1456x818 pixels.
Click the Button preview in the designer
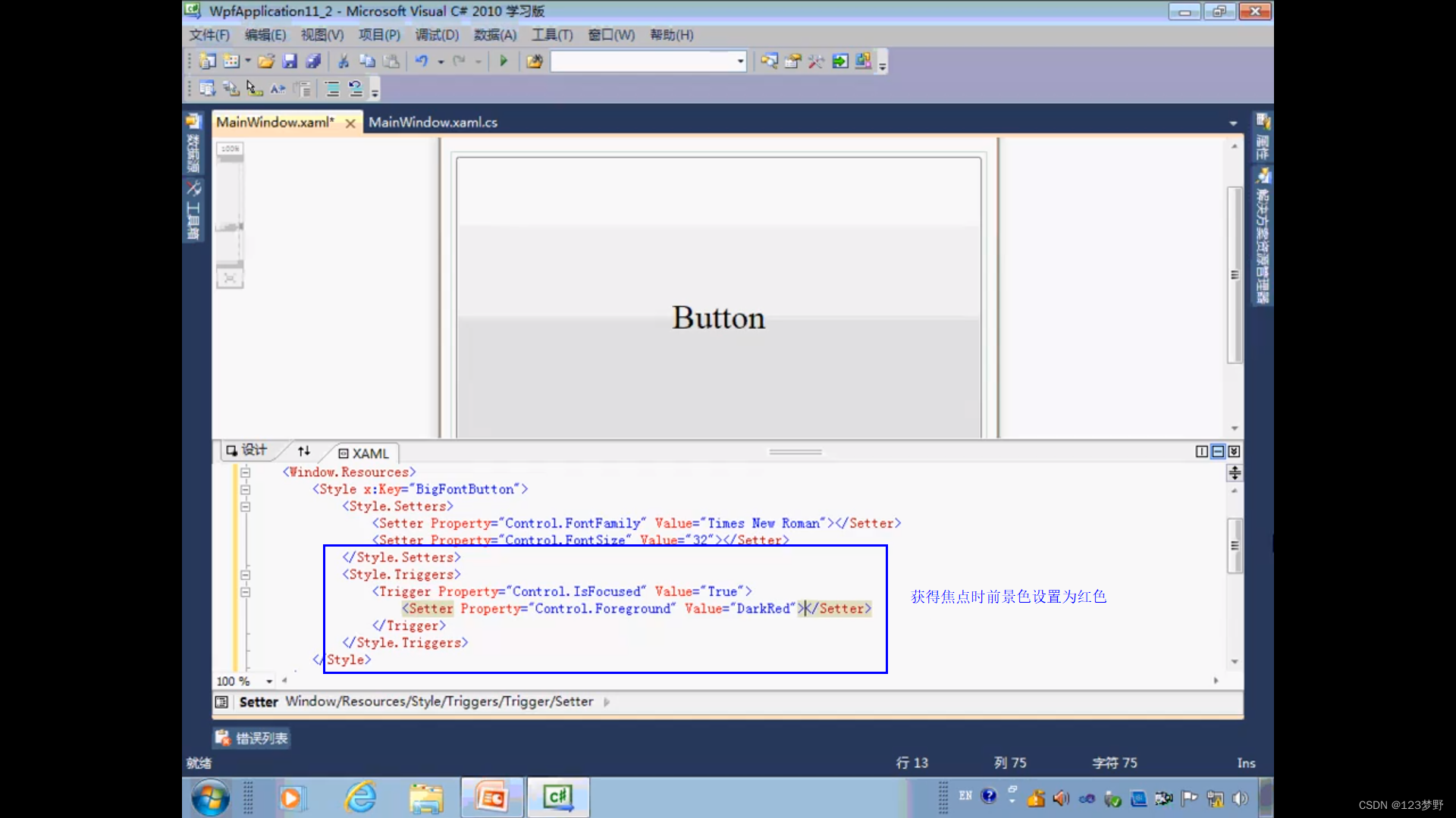point(718,318)
